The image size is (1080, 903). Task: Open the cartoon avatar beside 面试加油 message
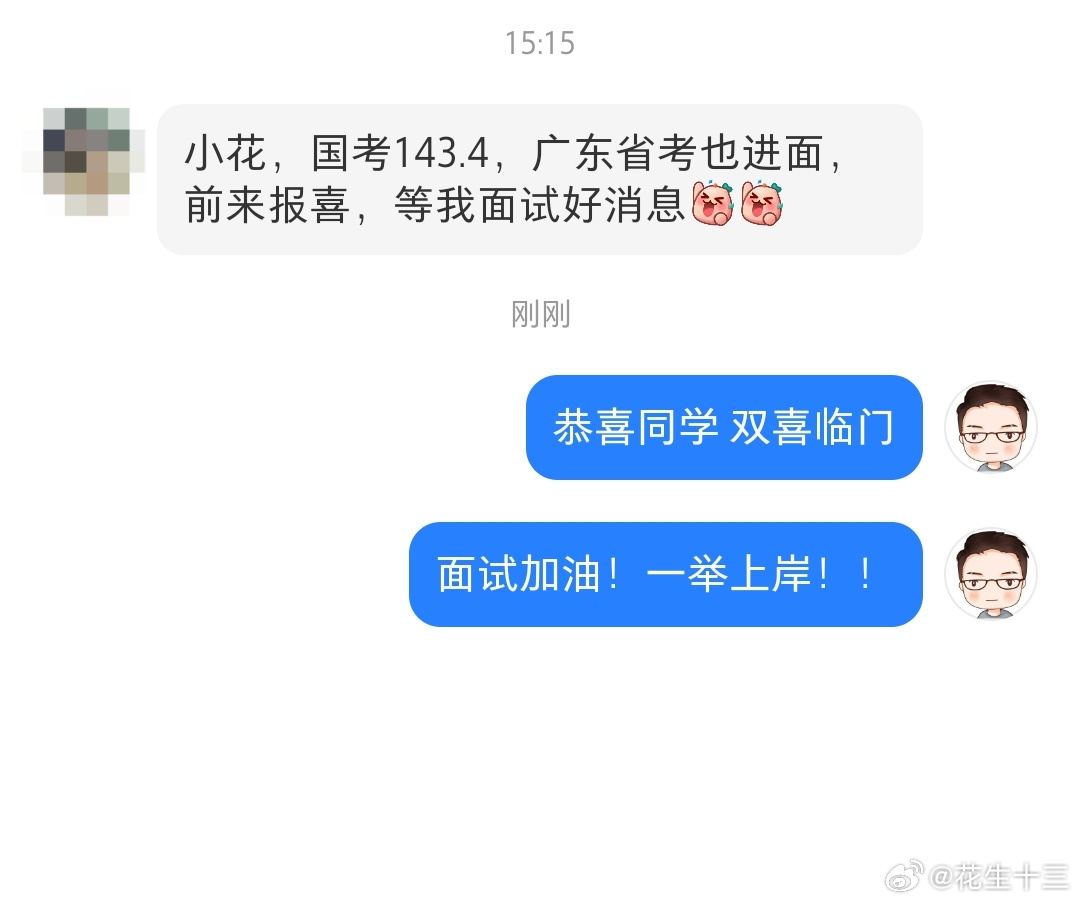991,574
